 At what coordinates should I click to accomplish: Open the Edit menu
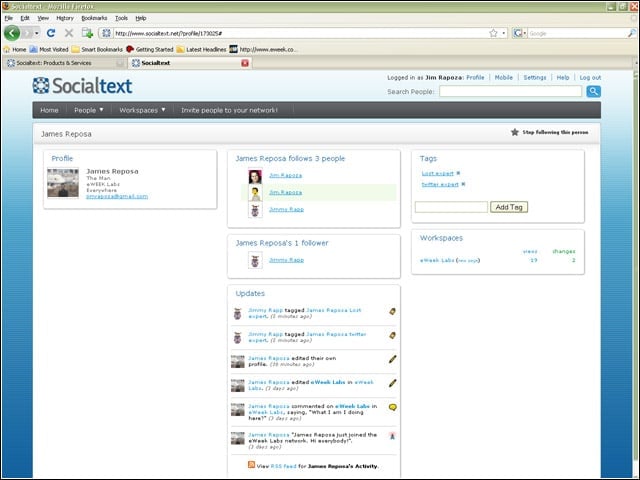[x=25, y=18]
